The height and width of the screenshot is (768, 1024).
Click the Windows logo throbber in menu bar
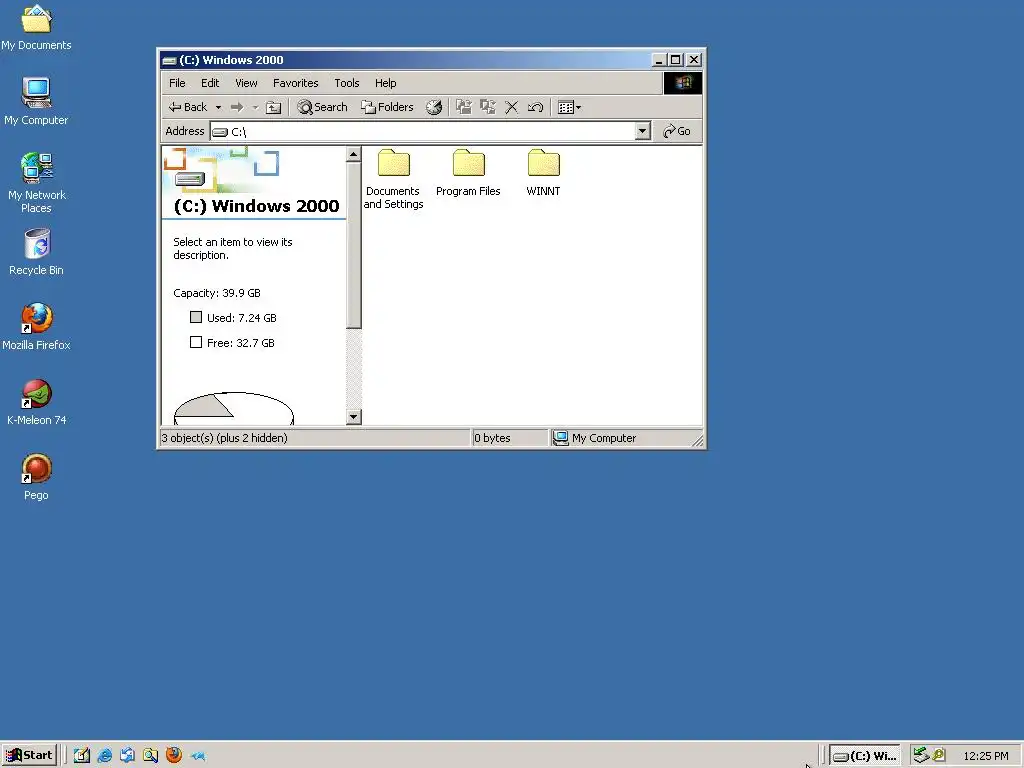pyautogui.click(x=682, y=83)
